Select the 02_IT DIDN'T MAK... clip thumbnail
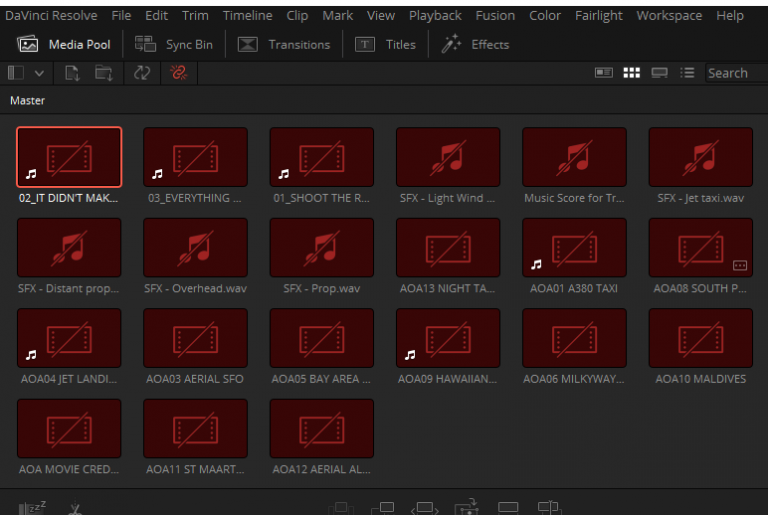This screenshot has height=515, width=768. point(69,157)
